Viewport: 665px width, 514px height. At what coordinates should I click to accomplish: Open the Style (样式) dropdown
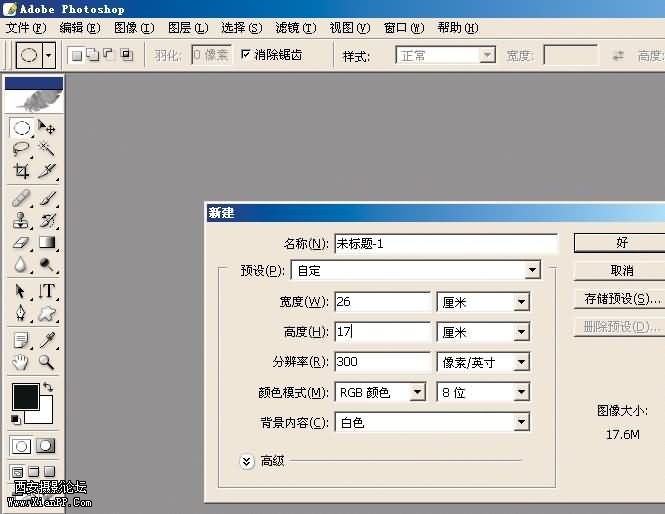pyautogui.click(x=487, y=55)
